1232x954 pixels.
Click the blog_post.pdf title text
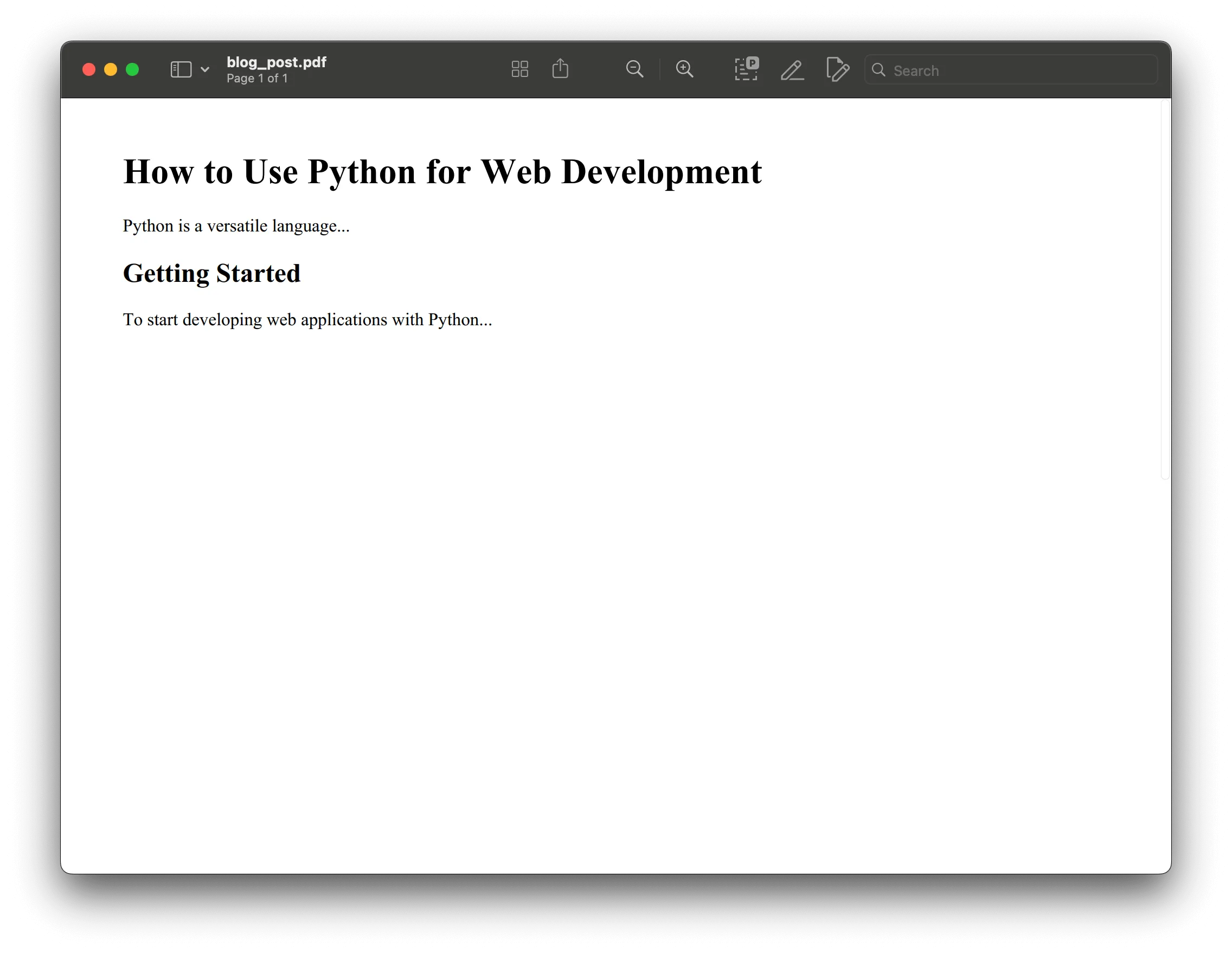click(276, 62)
